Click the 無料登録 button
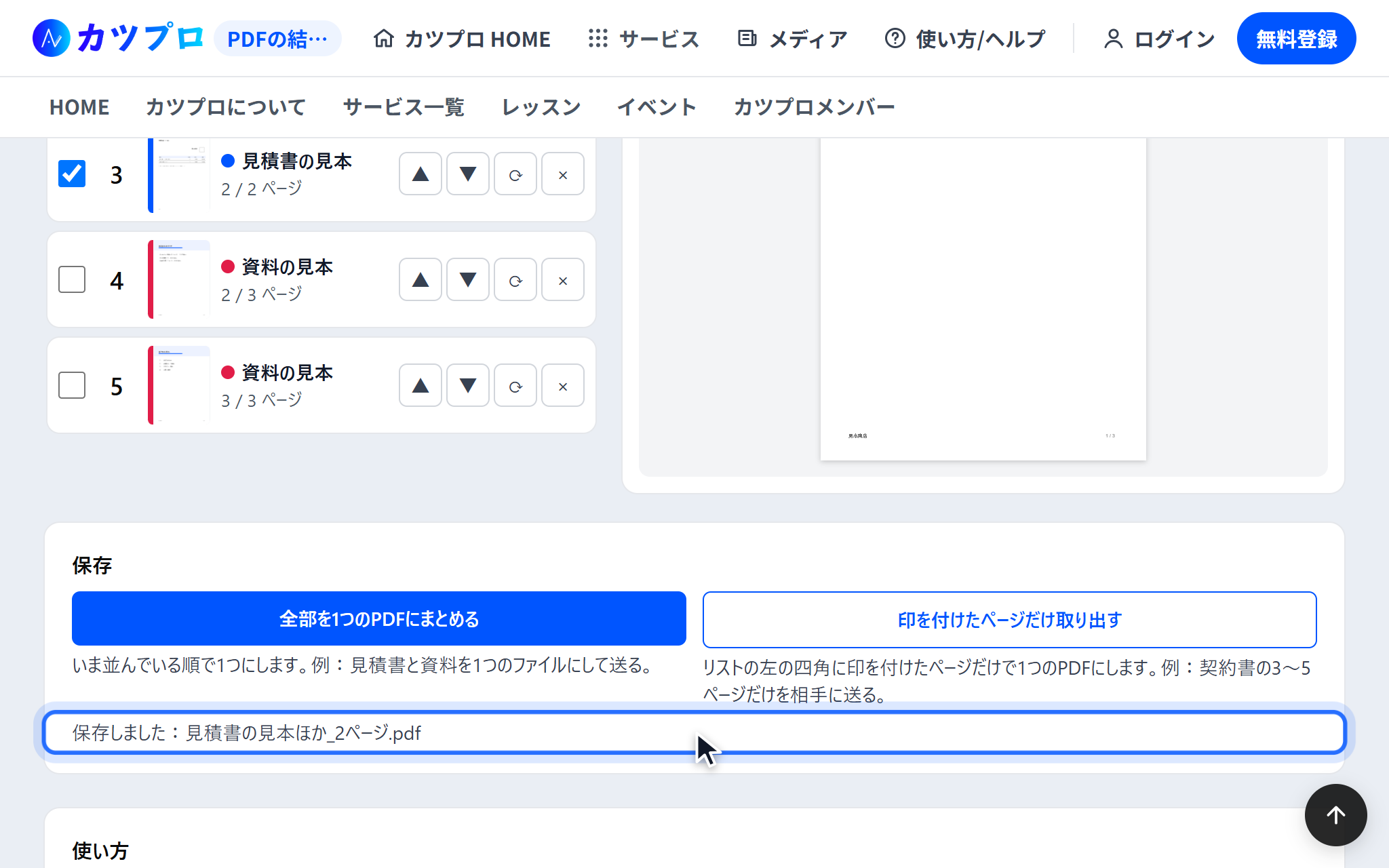The image size is (1389, 868). pos(1296,39)
